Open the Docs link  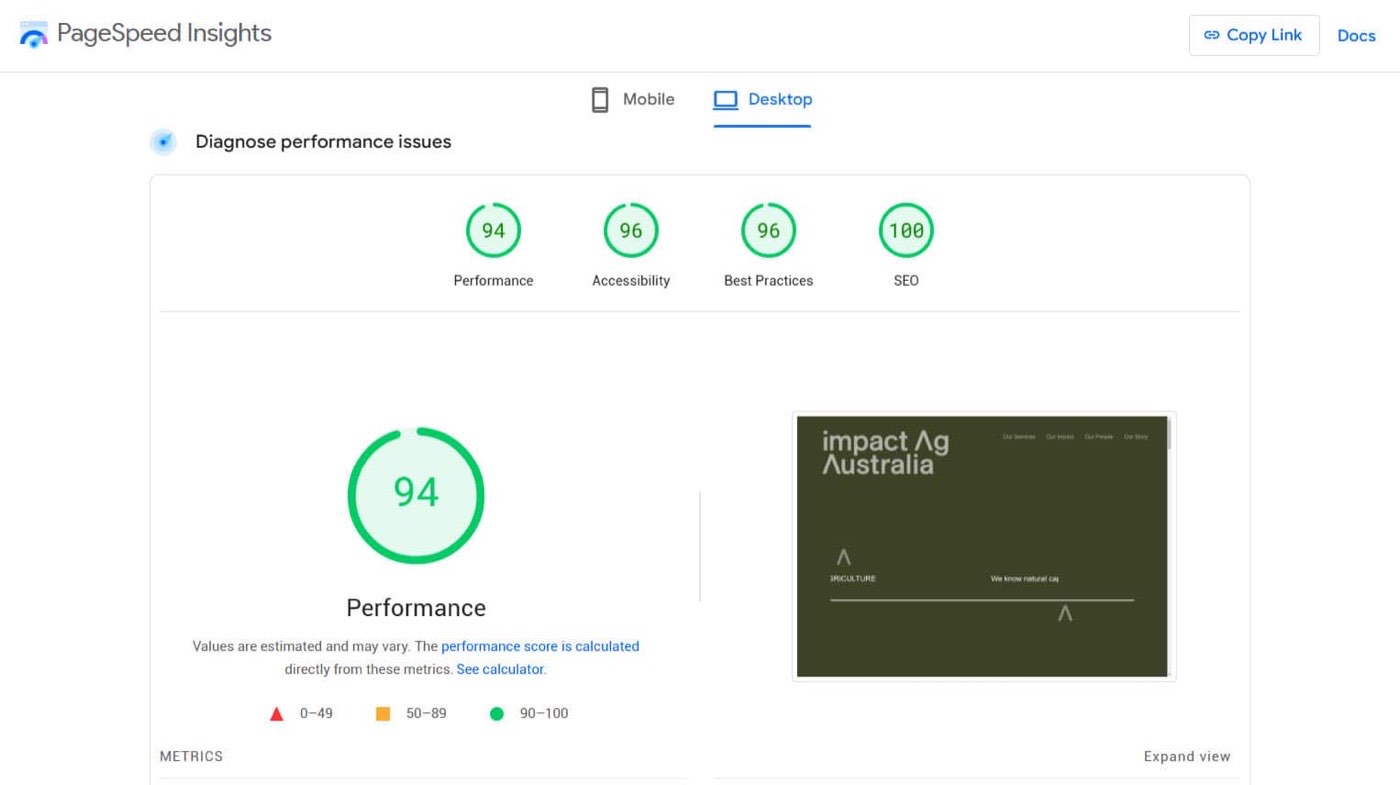[x=1356, y=35]
